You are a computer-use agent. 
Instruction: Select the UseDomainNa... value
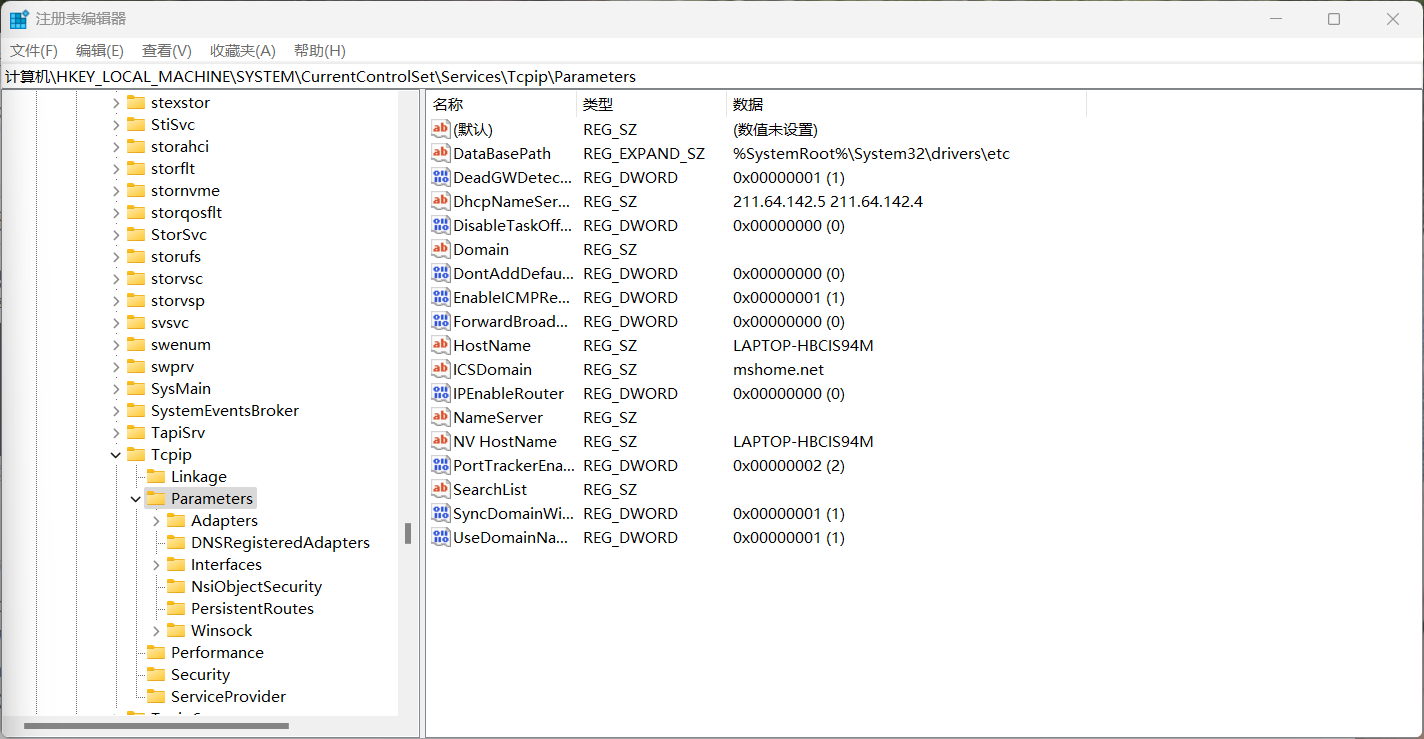pyautogui.click(x=511, y=537)
